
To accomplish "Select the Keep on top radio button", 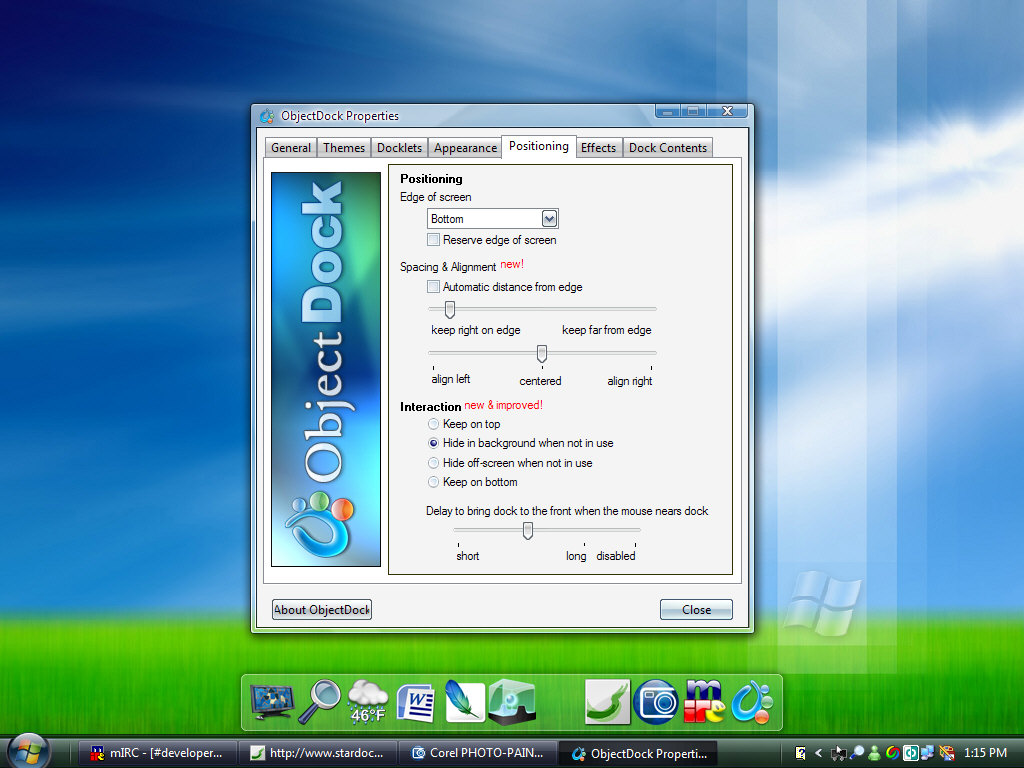I will point(433,424).
